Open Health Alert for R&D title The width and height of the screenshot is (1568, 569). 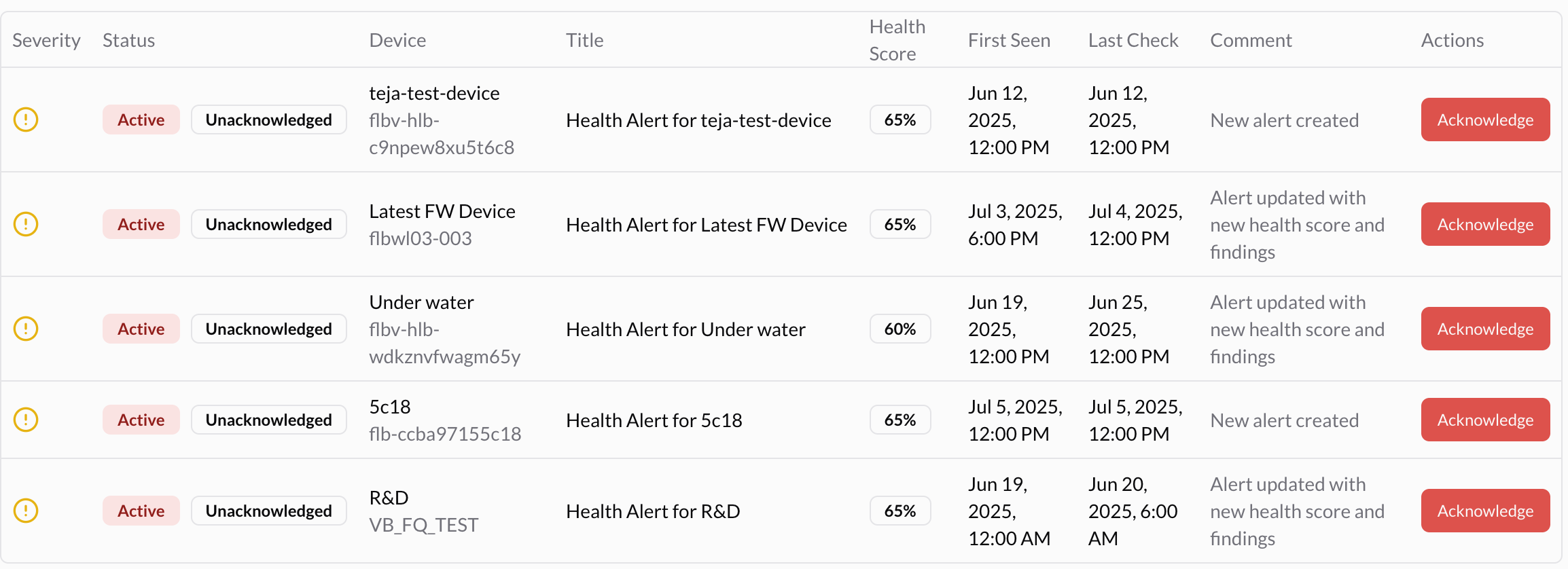(653, 511)
